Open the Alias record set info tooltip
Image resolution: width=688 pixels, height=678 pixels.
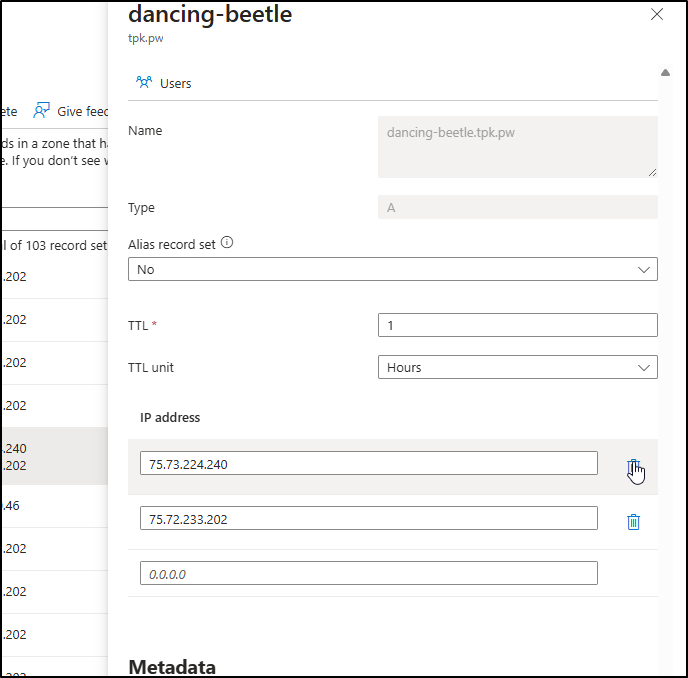(x=227, y=243)
